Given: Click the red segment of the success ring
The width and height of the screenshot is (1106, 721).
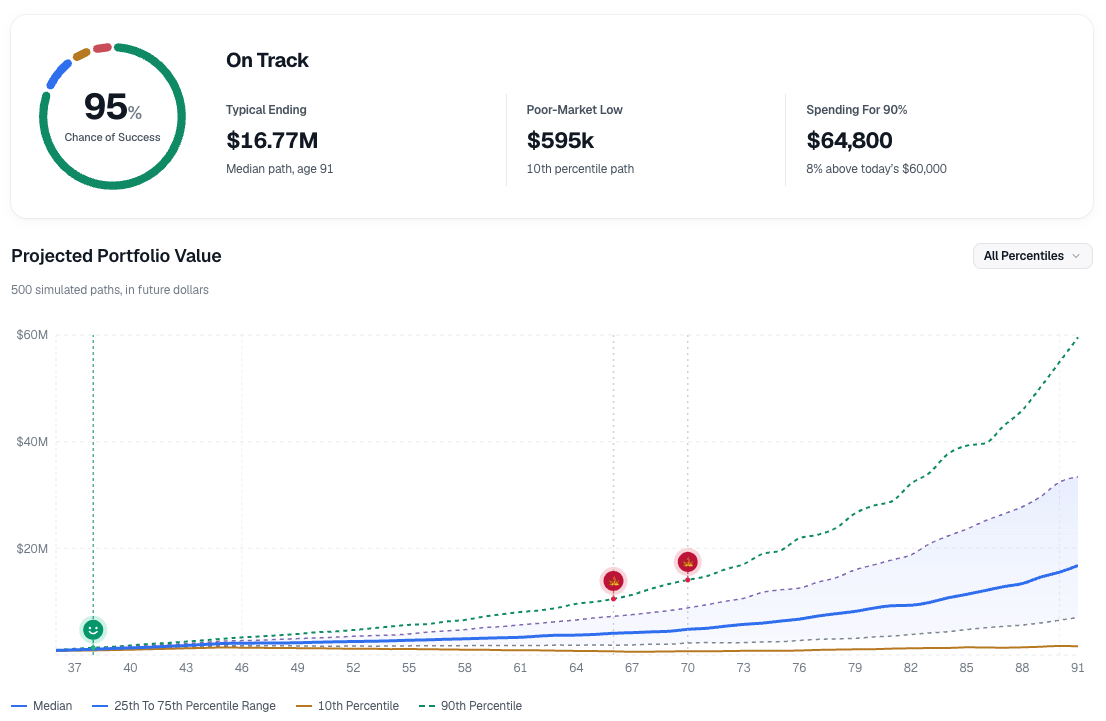Looking at the screenshot, I should tap(102, 48).
